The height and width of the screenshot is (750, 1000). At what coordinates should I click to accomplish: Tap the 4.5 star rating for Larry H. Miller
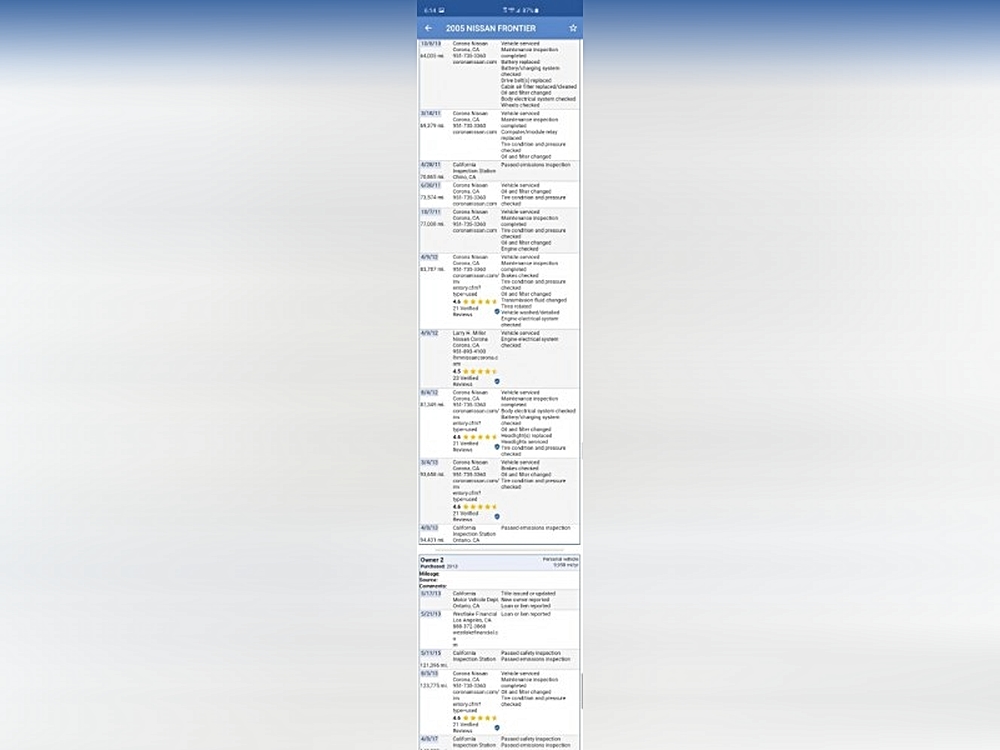point(474,371)
